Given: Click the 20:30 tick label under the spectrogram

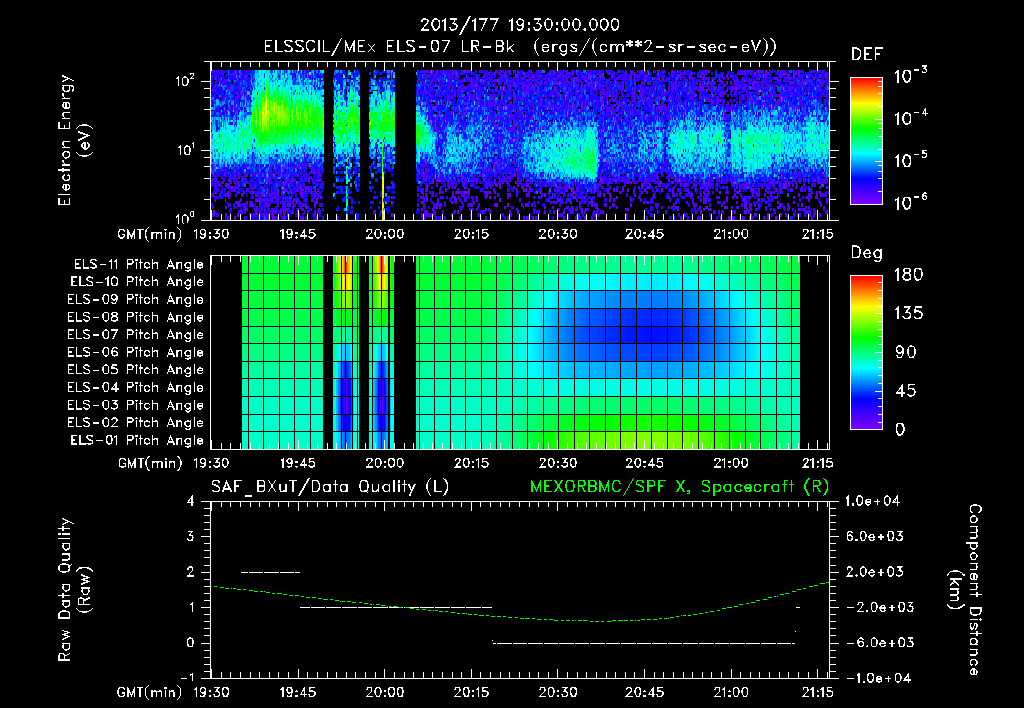Looking at the screenshot, I should tap(558, 234).
